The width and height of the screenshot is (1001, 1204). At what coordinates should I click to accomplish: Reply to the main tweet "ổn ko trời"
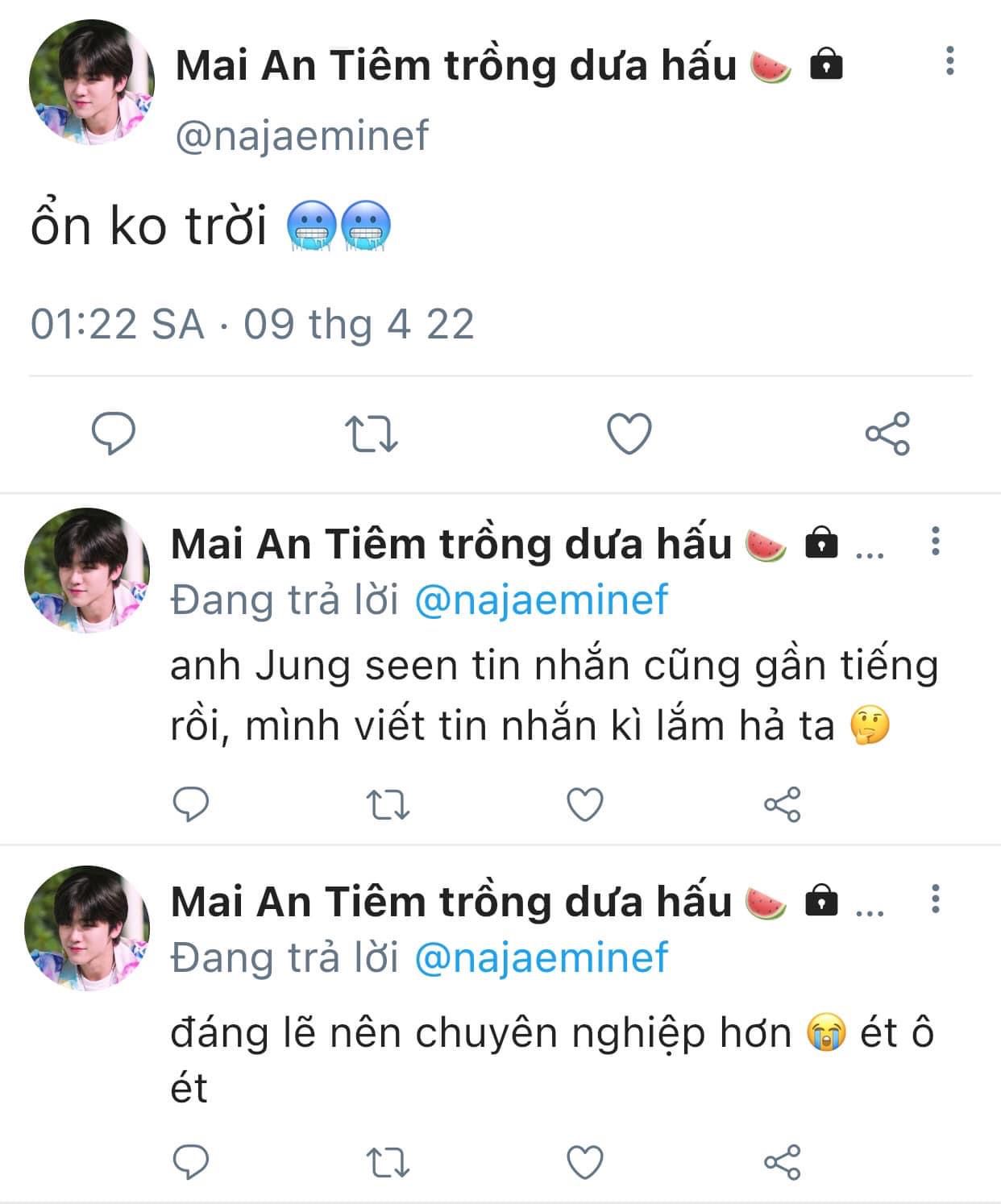(x=114, y=434)
